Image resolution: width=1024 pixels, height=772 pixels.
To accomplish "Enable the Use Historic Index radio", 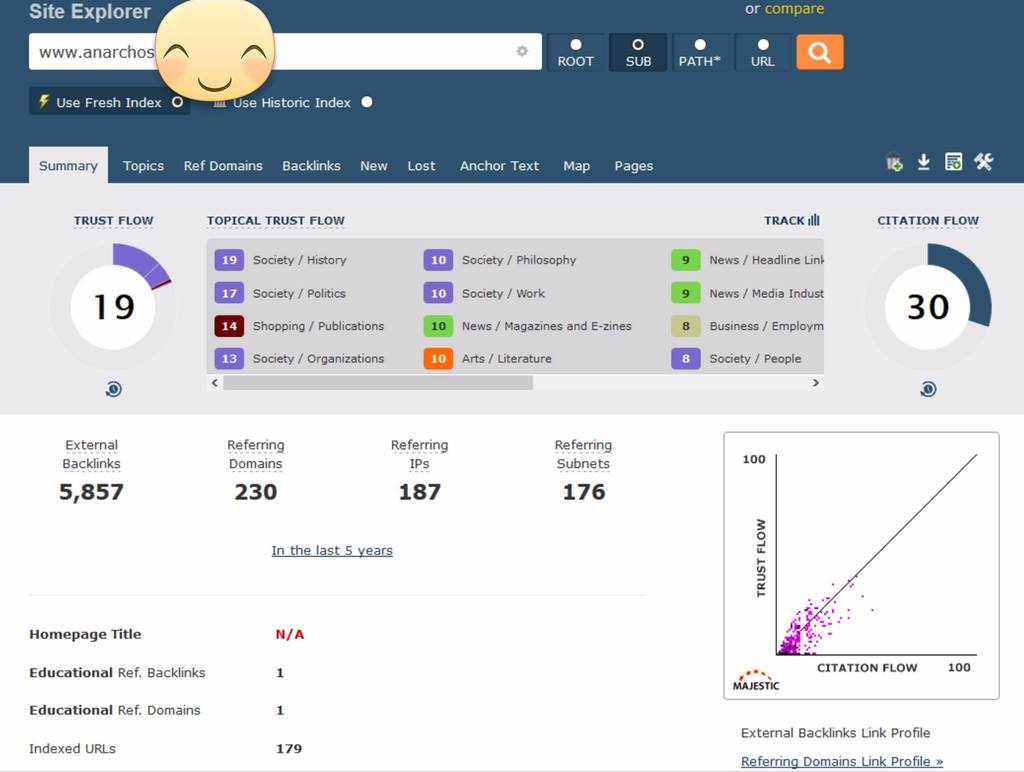I will point(367,102).
